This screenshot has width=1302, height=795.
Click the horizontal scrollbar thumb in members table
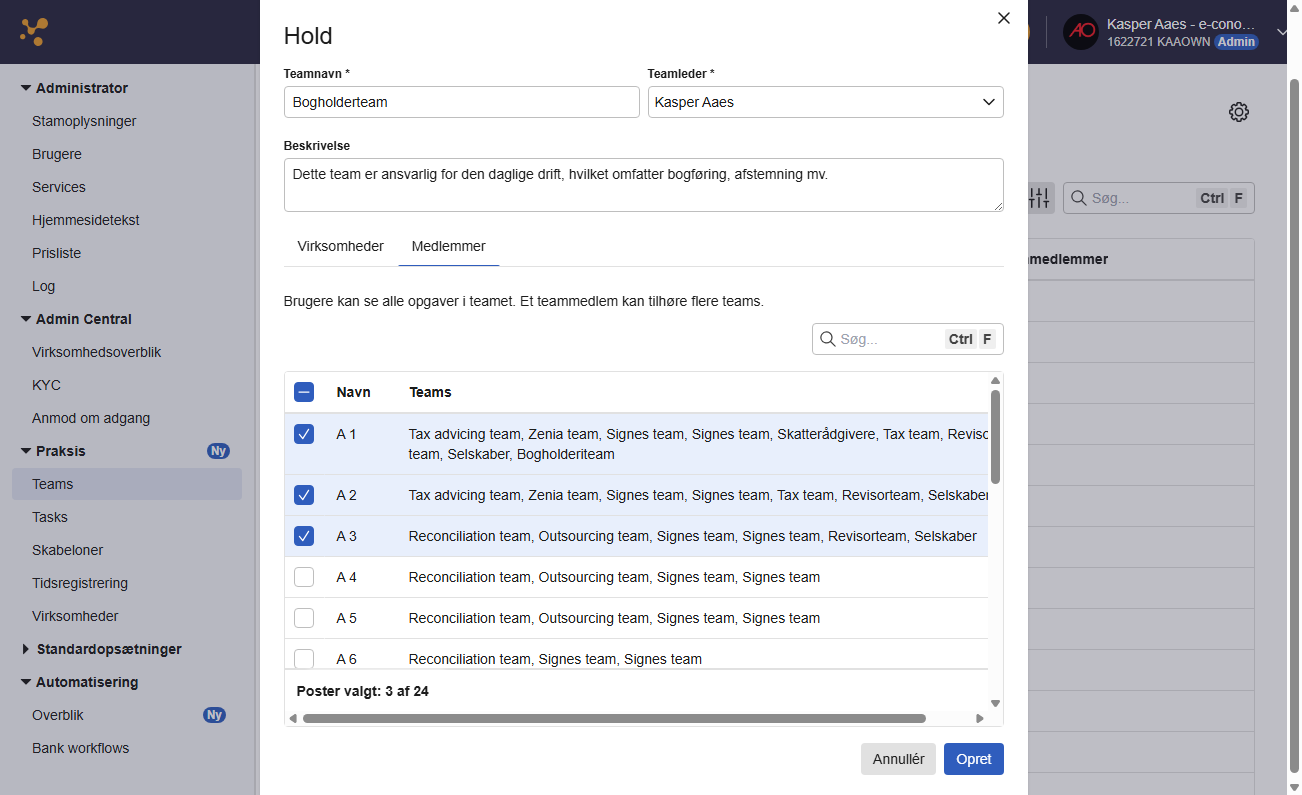(614, 718)
